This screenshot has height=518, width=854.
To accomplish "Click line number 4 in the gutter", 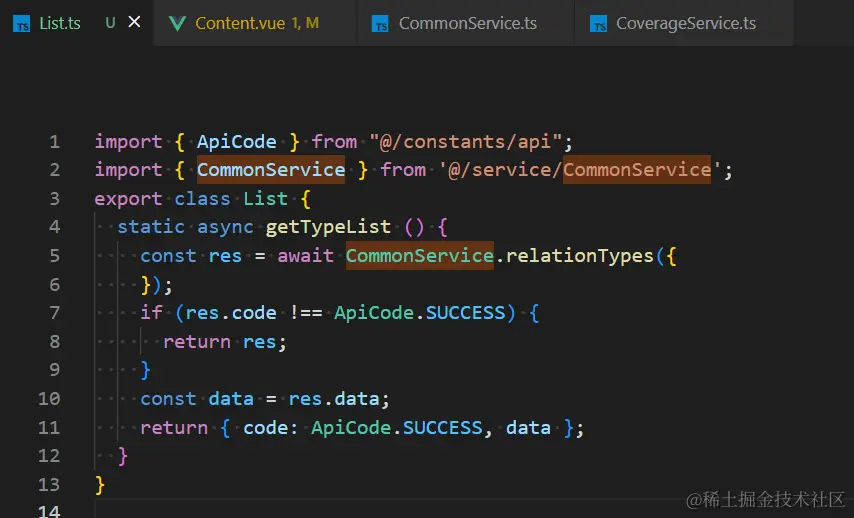I will (54, 227).
